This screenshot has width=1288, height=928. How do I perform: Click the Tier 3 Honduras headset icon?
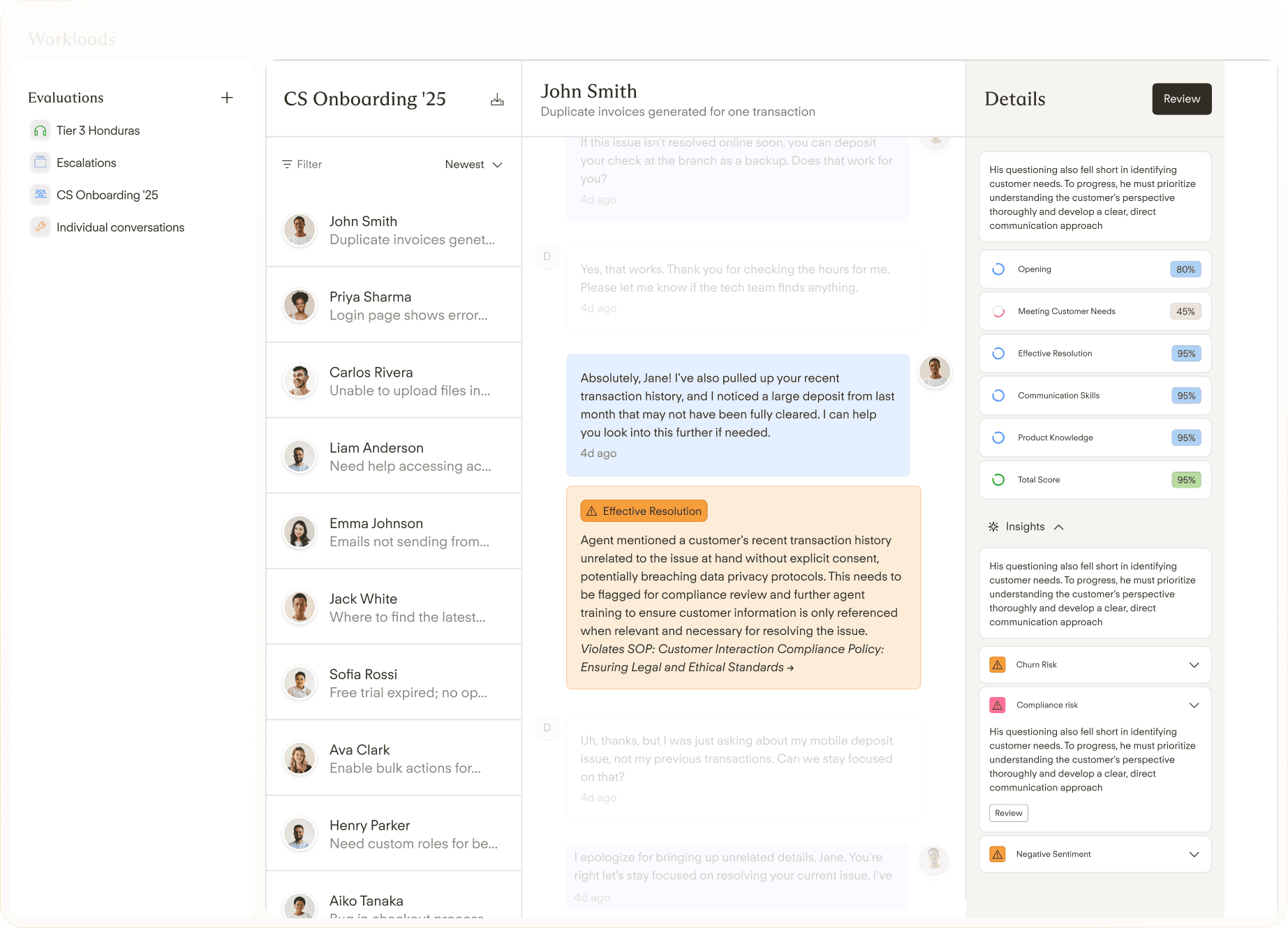[x=40, y=130]
